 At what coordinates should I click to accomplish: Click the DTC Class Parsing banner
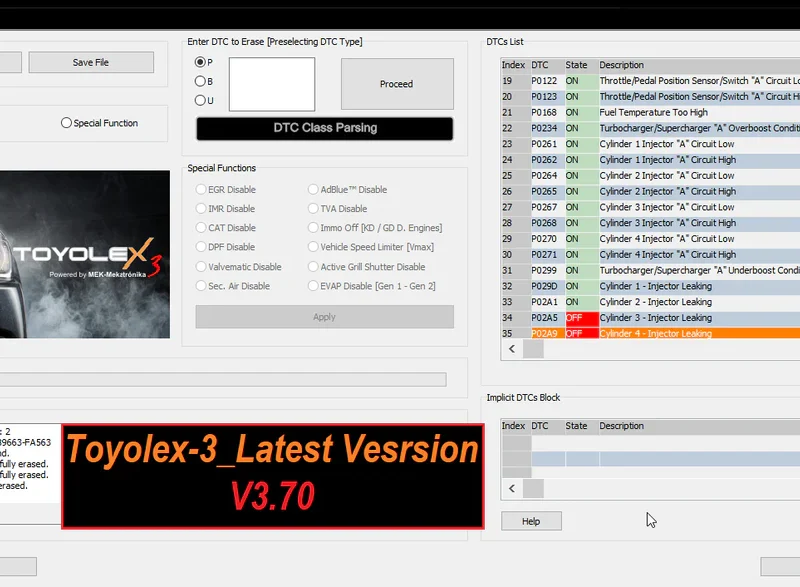(324, 128)
